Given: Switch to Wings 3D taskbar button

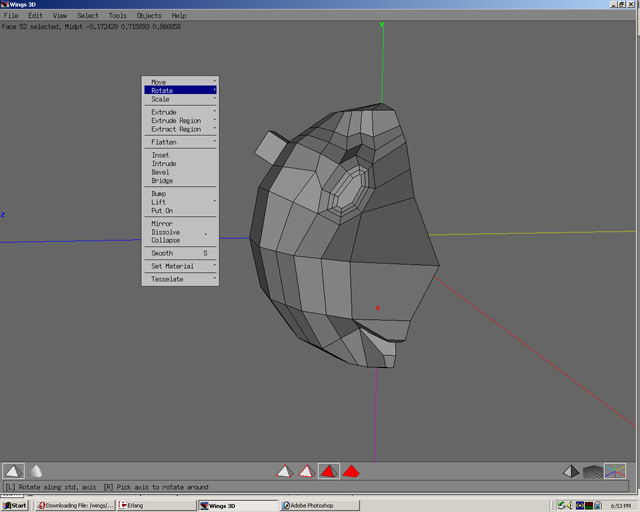Looking at the screenshot, I should [x=238, y=505].
